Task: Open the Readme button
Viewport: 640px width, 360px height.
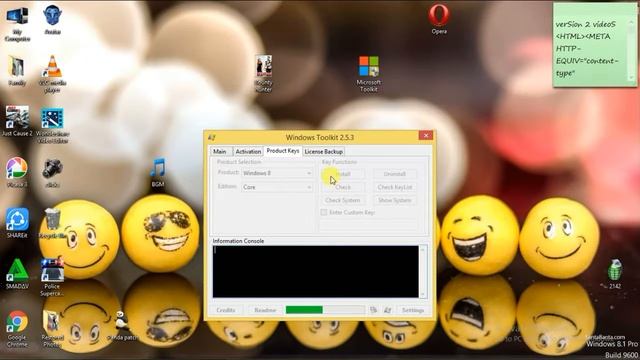Action: click(265, 310)
